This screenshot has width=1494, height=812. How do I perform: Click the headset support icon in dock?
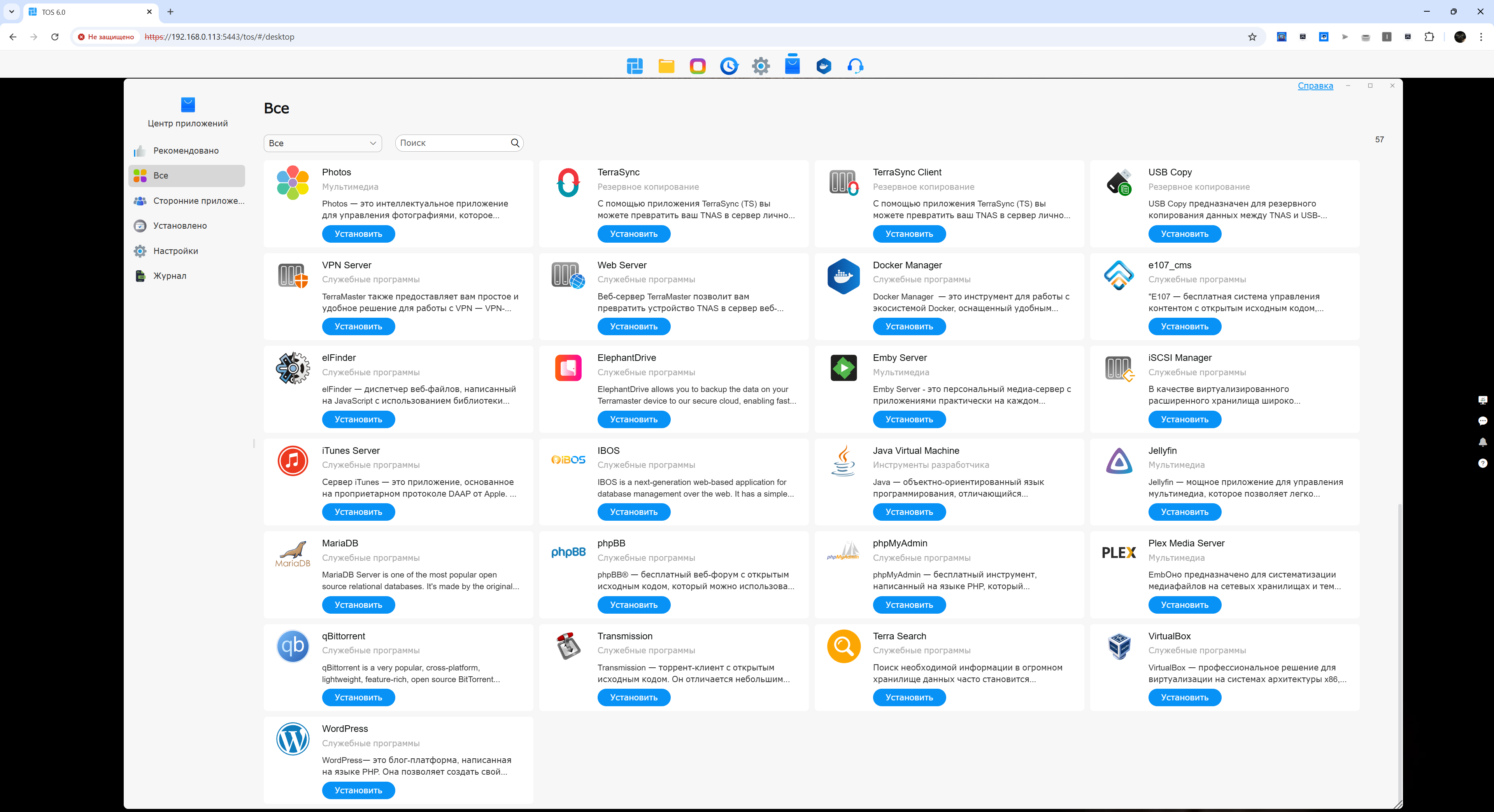856,66
